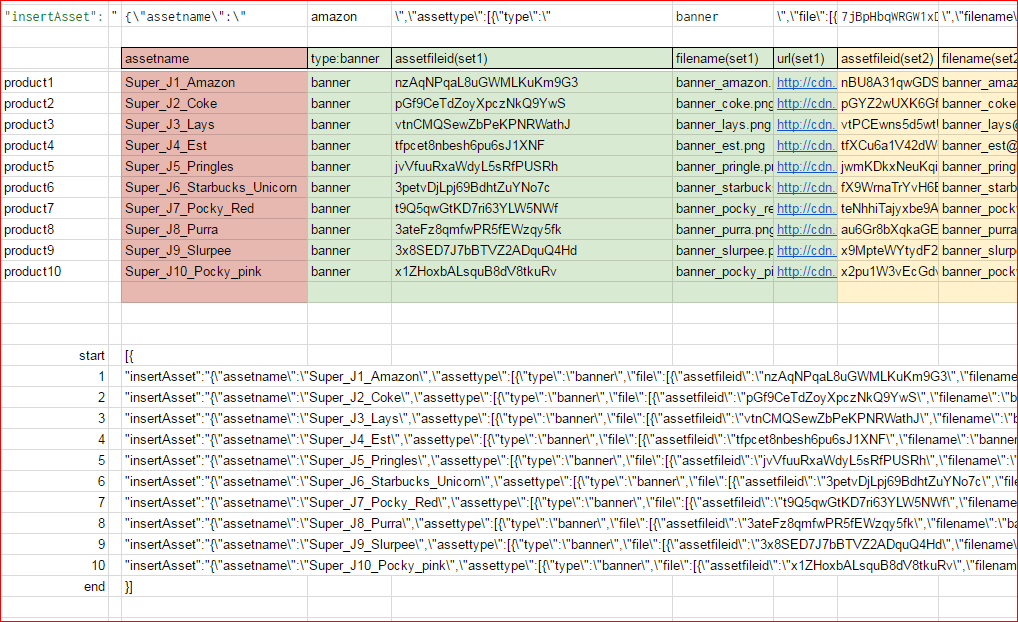Click the }] closing bracket cell
Viewport: 1018px width, 622px height.
click(x=214, y=586)
